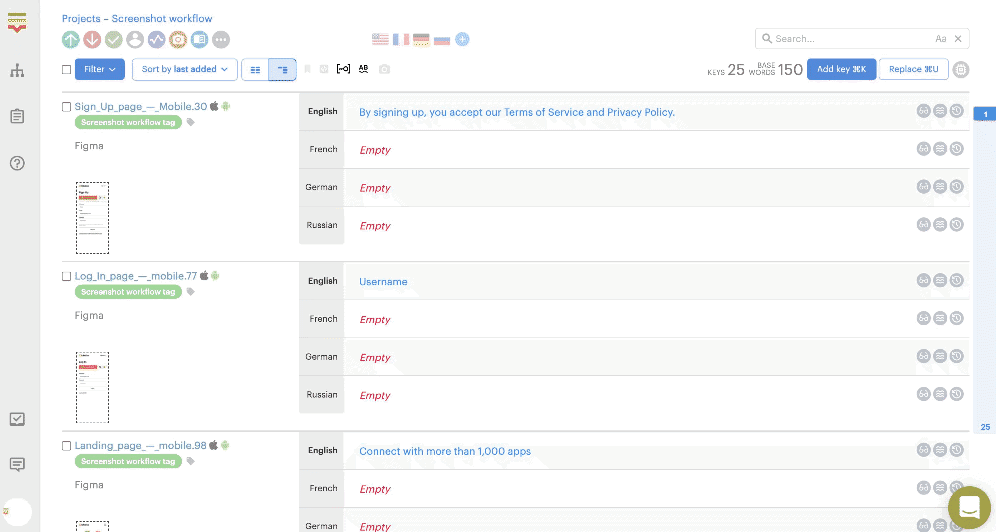Clear the search with the X button
Screen dimensions: 996x532
point(958,39)
